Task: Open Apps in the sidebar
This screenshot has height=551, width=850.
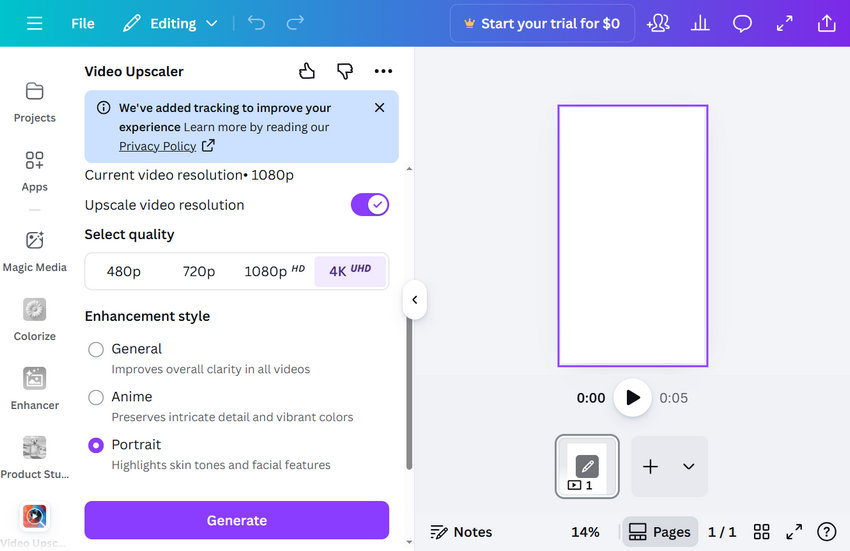Action: 35,171
